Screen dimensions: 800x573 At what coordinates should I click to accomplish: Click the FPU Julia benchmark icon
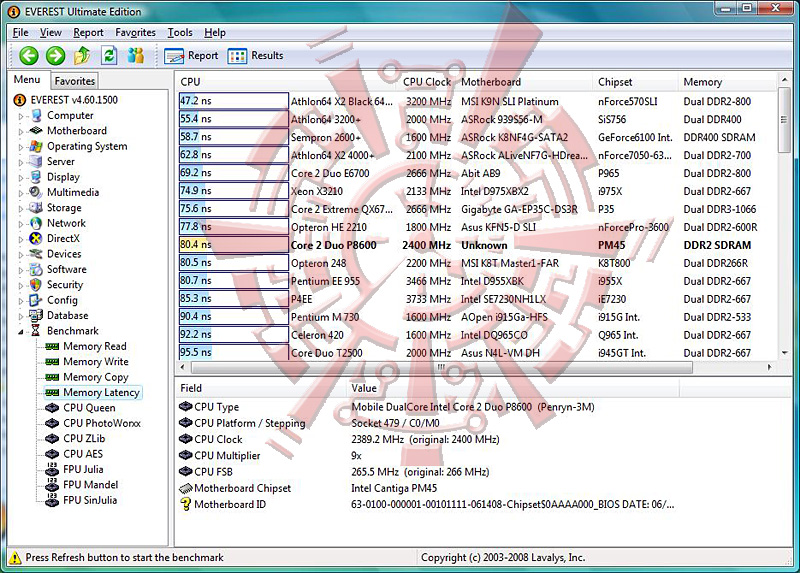coord(52,469)
